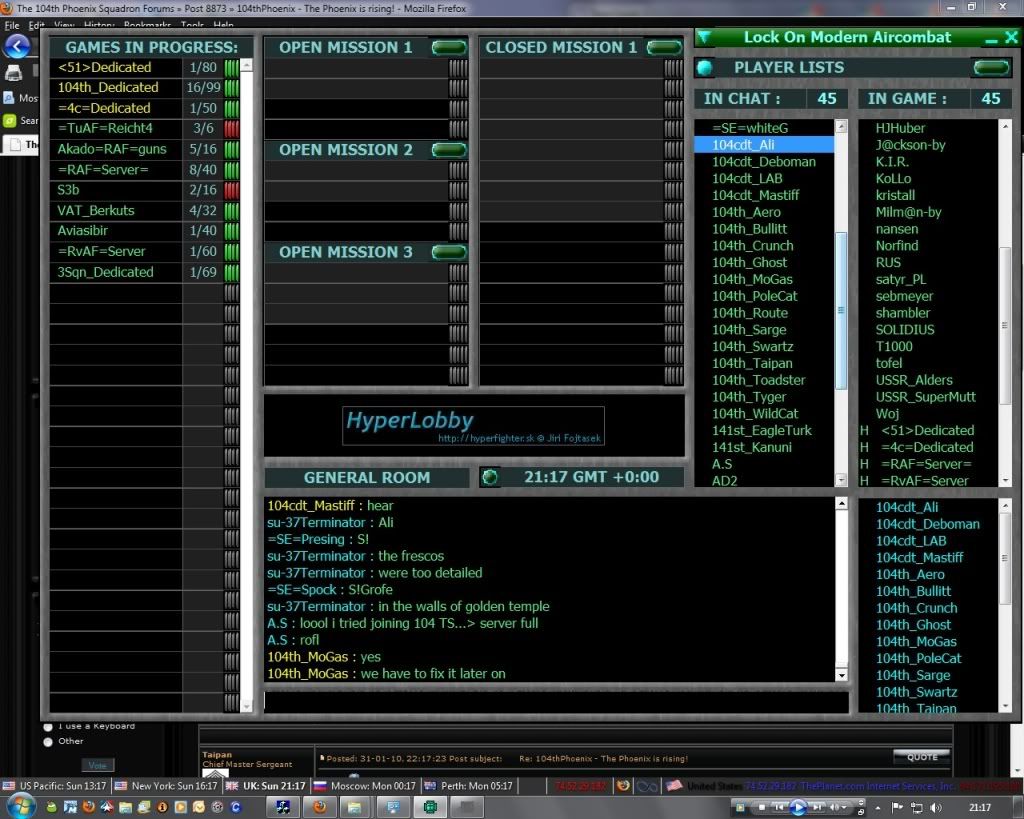The image size is (1024, 819).
Task: Click the QUOTE button on Taipan's post
Action: tap(921, 758)
